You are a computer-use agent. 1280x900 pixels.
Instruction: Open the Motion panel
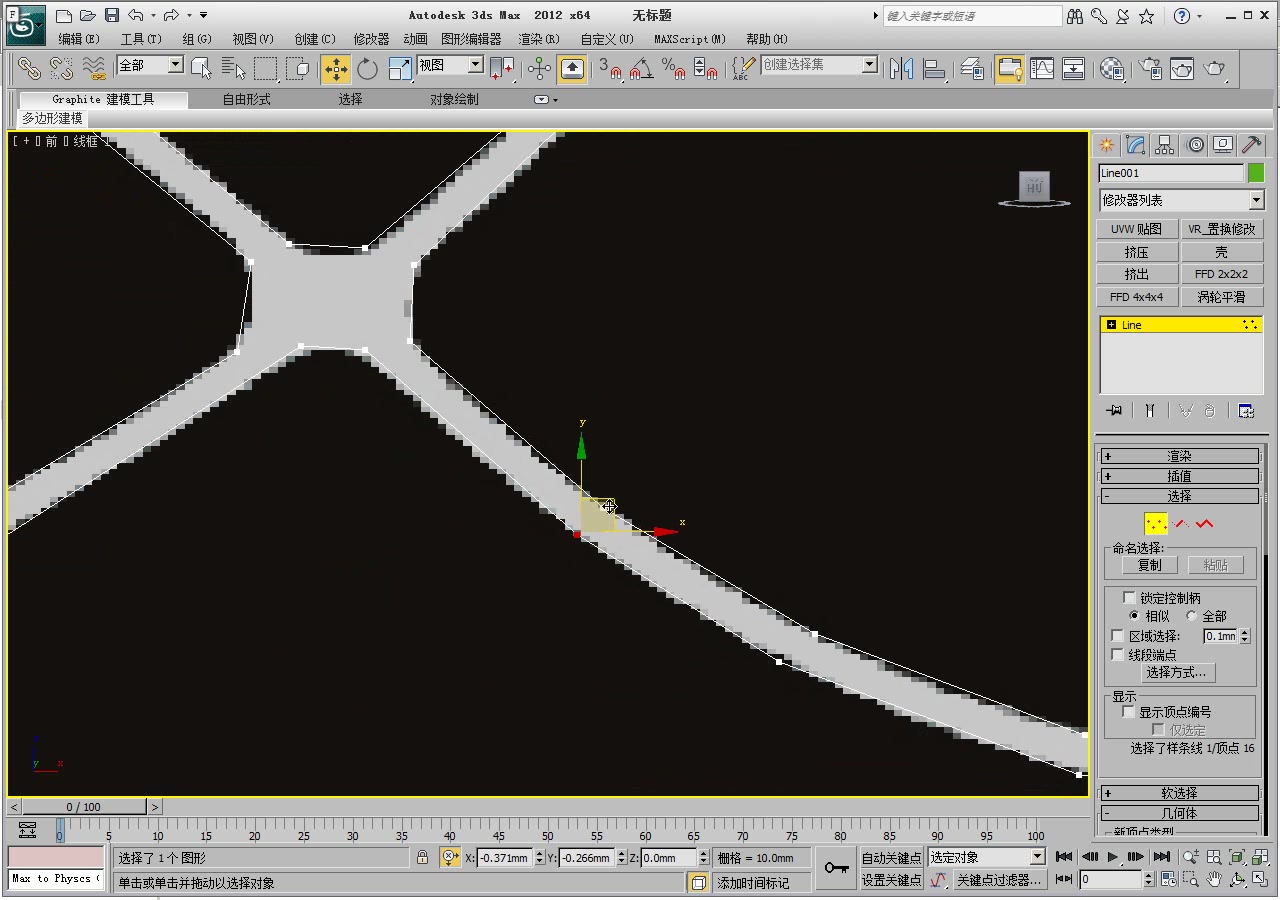click(1195, 144)
